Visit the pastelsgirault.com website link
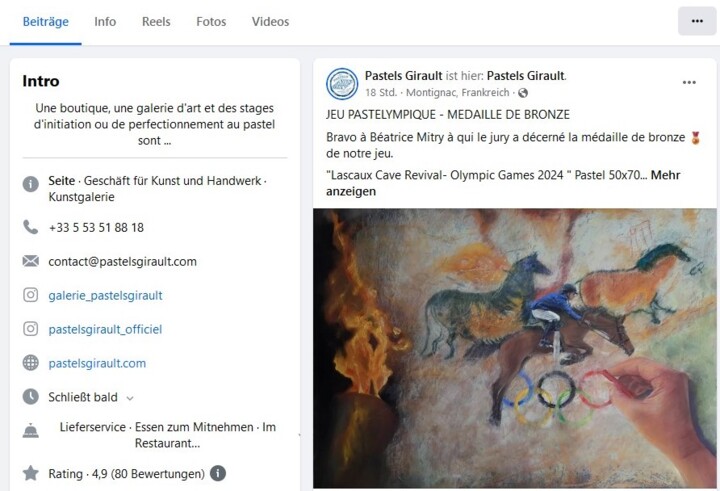720x491 pixels. (97, 363)
